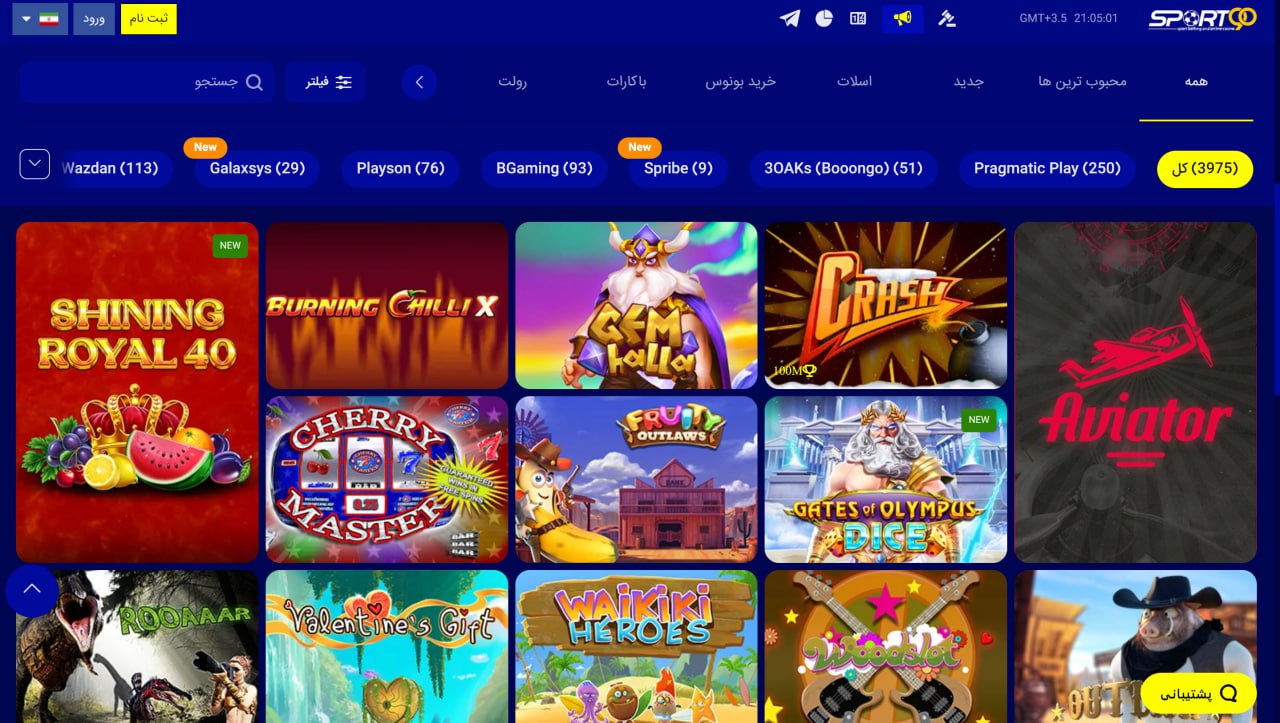Expand the providers list chevron
Viewport: 1280px width, 723px height.
click(x=35, y=164)
